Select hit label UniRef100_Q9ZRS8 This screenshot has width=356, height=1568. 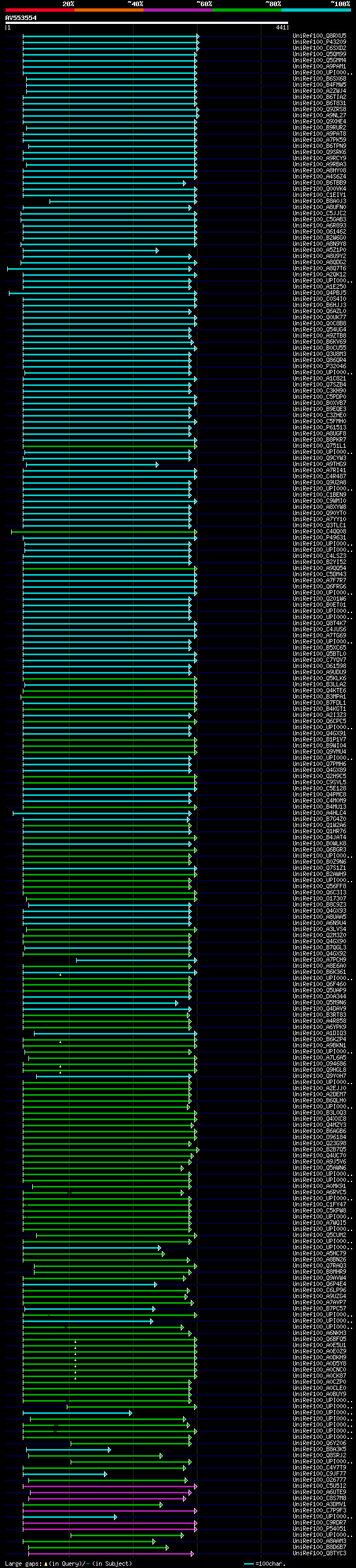coord(319,110)
